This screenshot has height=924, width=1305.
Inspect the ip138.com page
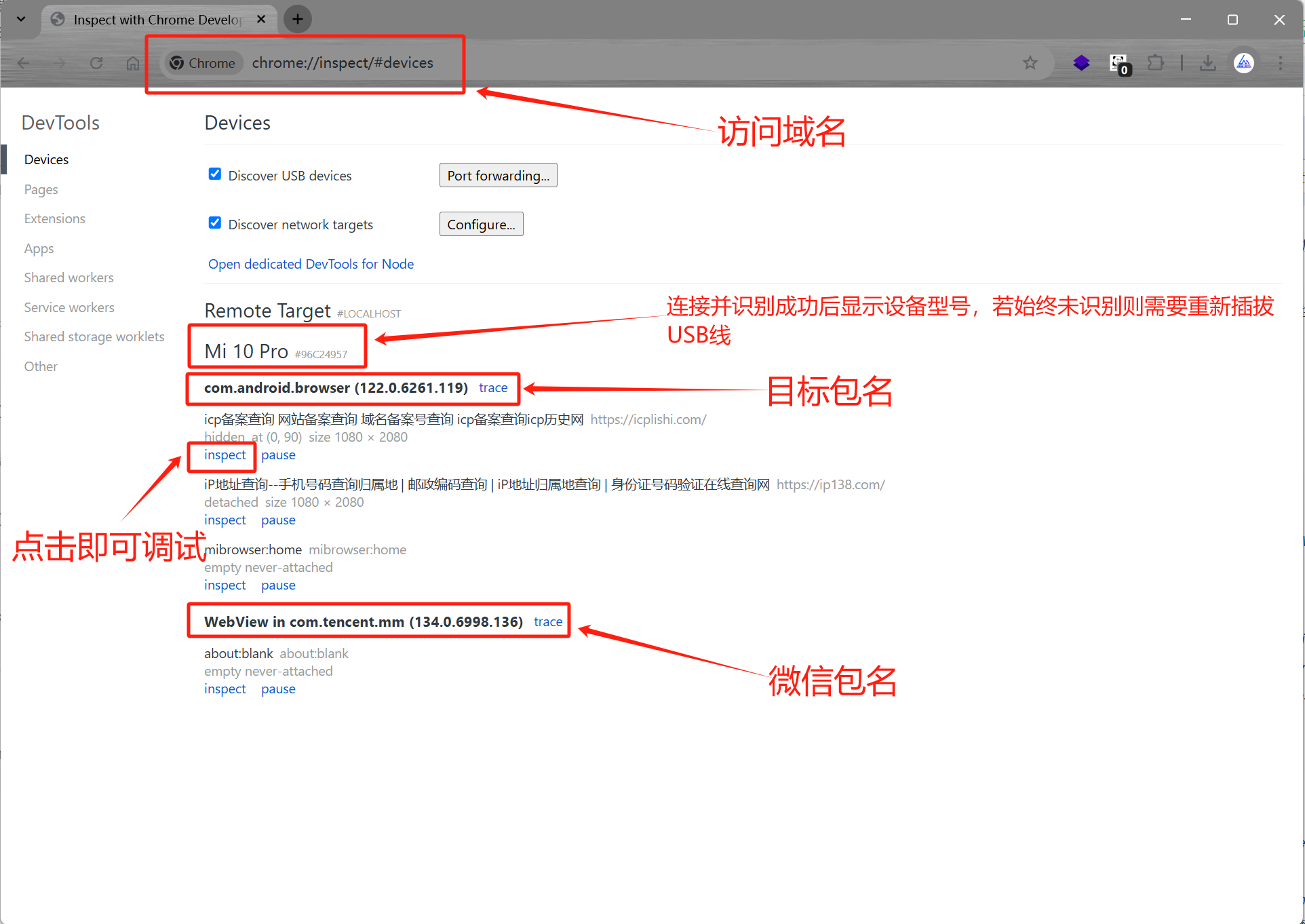point(225,520)
